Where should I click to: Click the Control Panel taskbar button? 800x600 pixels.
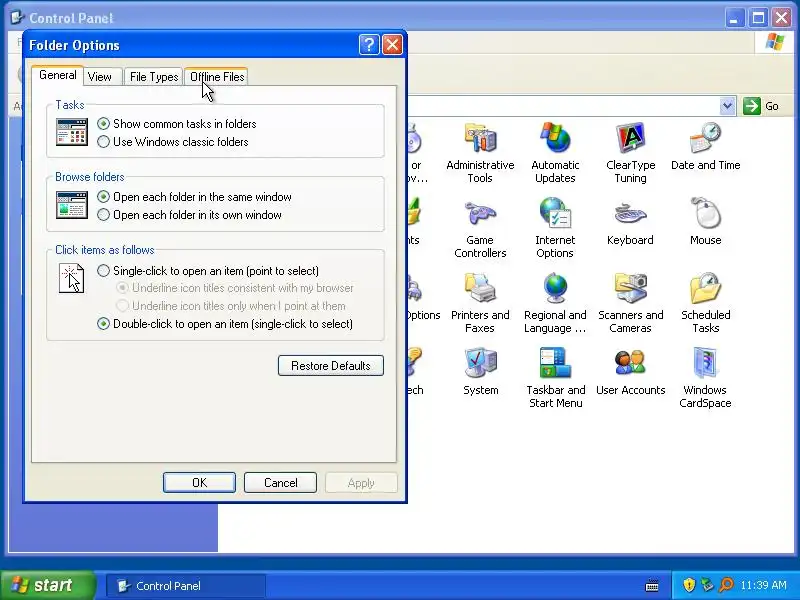tap(186, 586)
